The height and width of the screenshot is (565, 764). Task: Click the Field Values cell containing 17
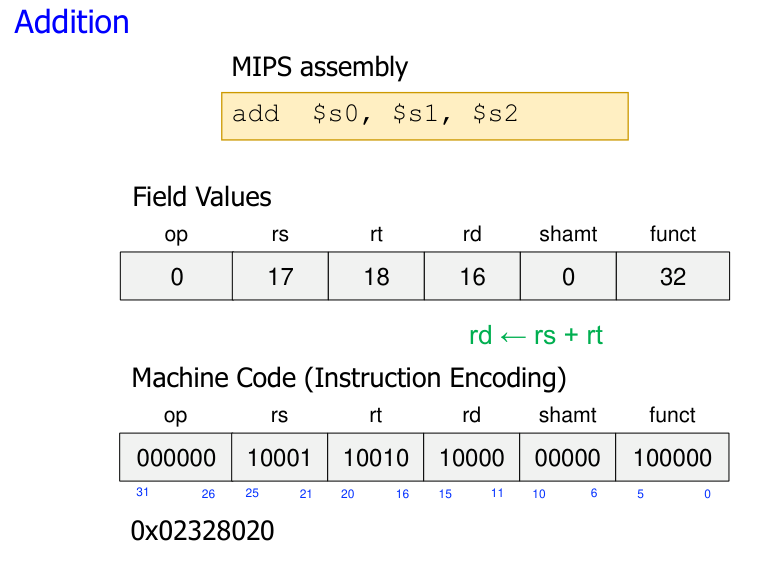tap(280, 276)
